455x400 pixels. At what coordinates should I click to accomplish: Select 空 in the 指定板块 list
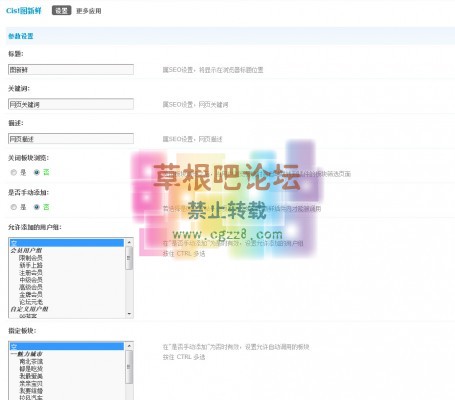click(x=67, y=346)
